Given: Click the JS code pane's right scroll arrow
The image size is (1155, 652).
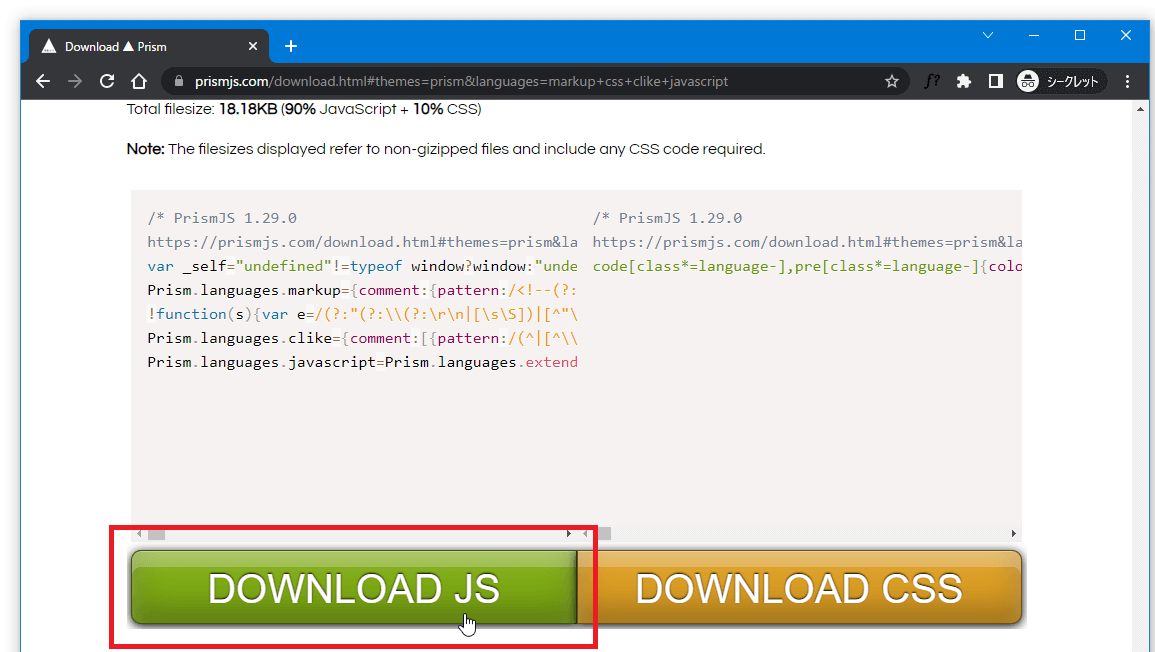Looking at the screenshot, I should [x=569, y=534].
